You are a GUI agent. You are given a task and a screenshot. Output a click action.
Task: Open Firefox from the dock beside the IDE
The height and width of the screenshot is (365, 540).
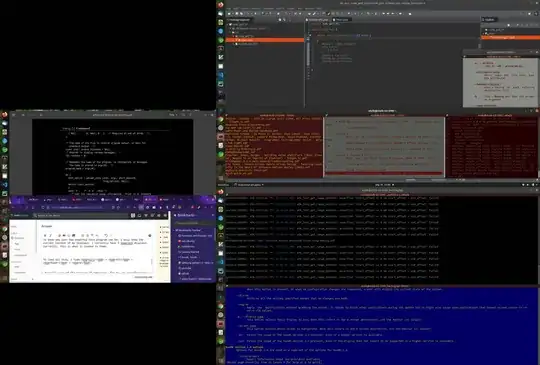tap(220, 5)
